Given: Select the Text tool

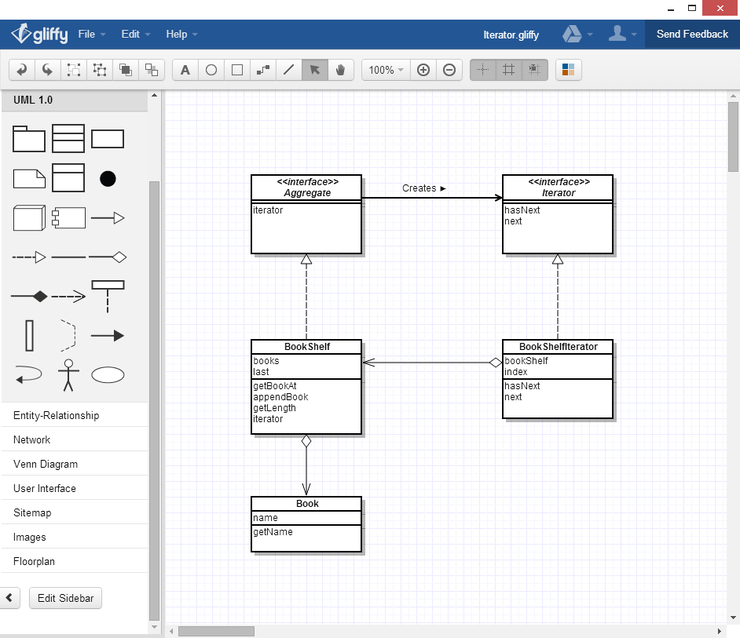Looking at the screenshot, I should point(185,70).
